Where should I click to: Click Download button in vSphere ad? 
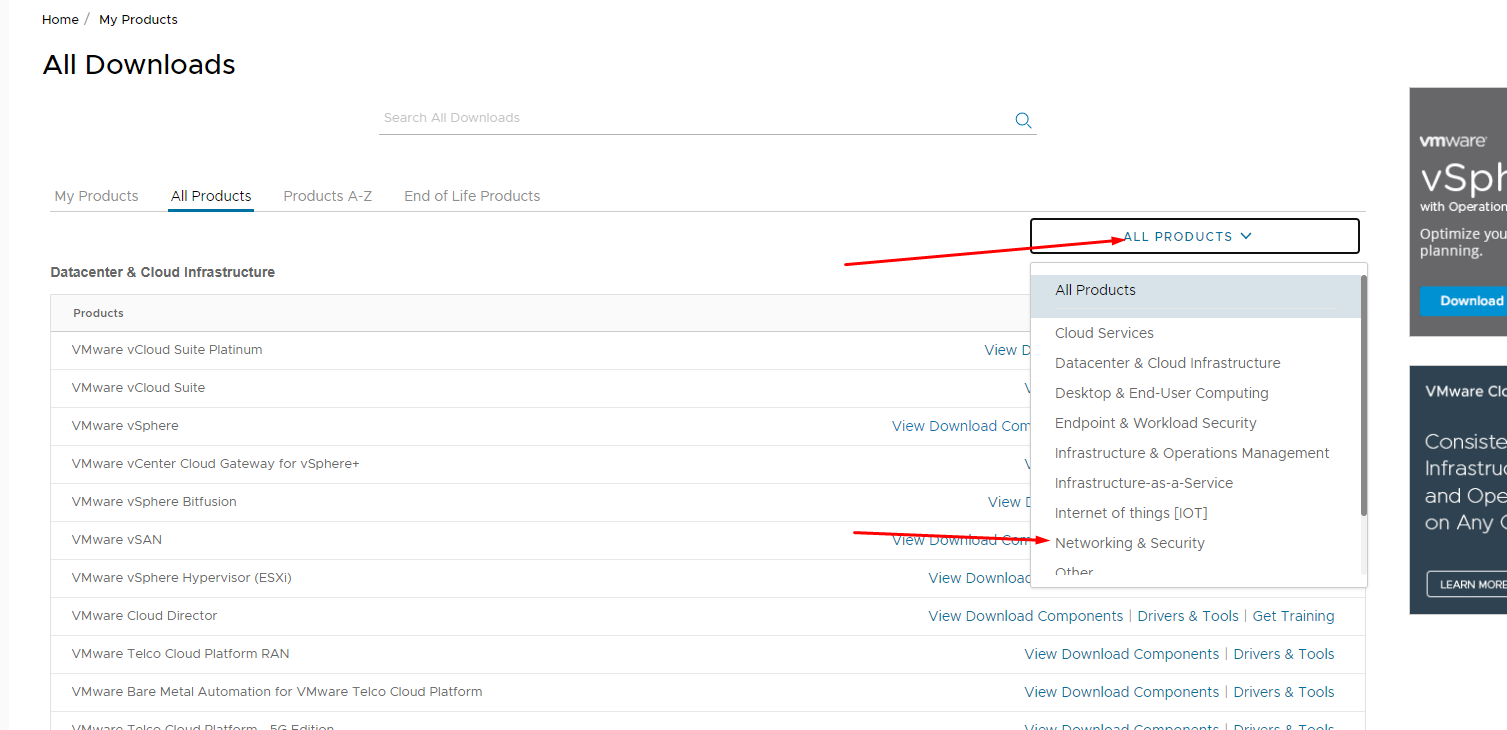coord(1463,300)
